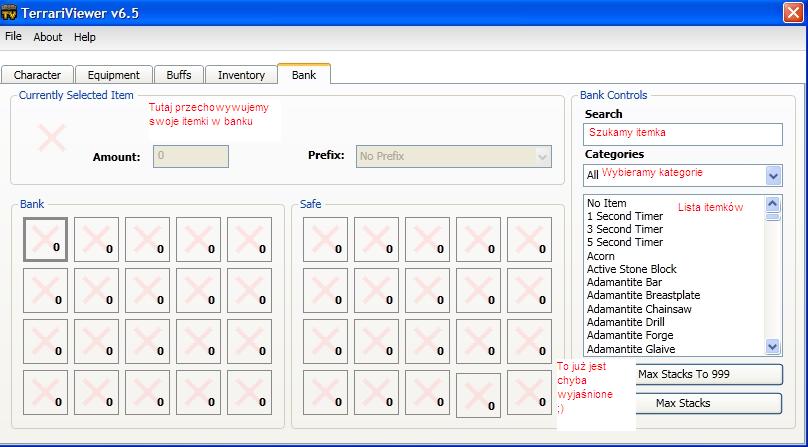The height and width of the screenshot is (447, 808).
Task: Select Bank slot in fourth row, fifth column
Action: coord(249,392)
